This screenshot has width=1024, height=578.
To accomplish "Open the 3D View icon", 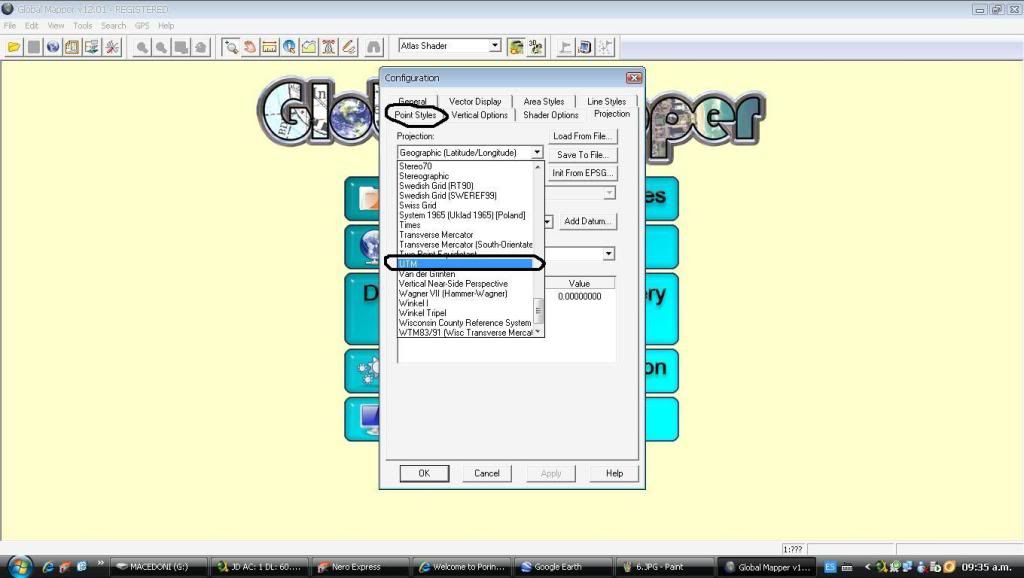I will tap(536, 47).
